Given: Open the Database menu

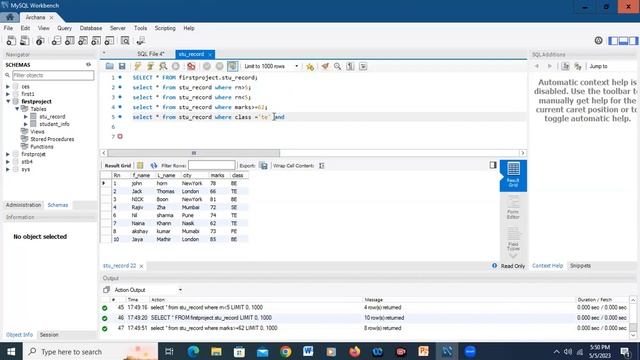Looking at the screenshot, I should (91, 28).
